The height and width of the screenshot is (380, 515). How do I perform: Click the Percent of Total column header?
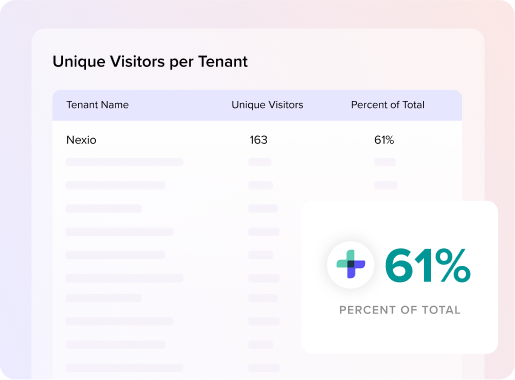(388, 105)
